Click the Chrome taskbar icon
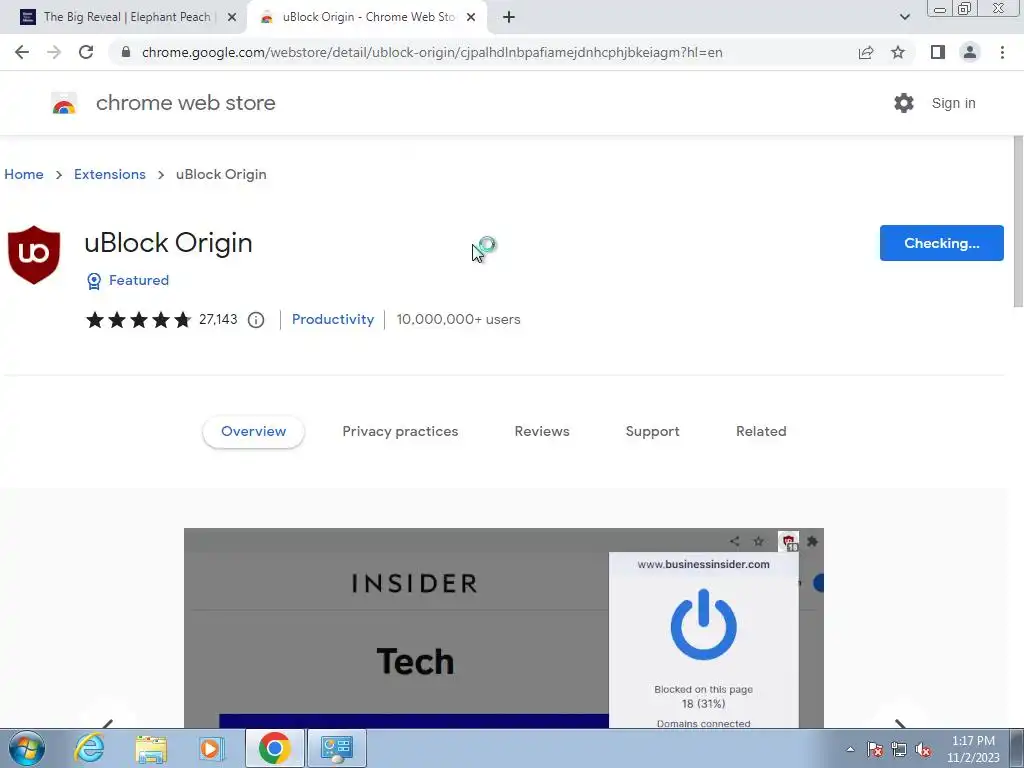 click(274, 748)
